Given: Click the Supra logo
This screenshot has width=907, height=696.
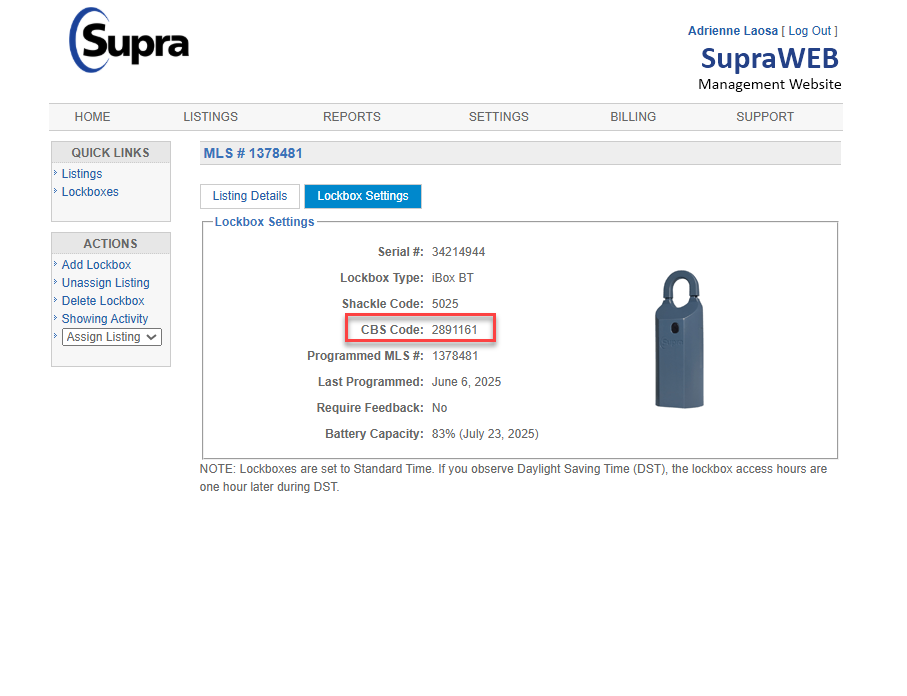Looking at the screenshot, I should [129, 40].
